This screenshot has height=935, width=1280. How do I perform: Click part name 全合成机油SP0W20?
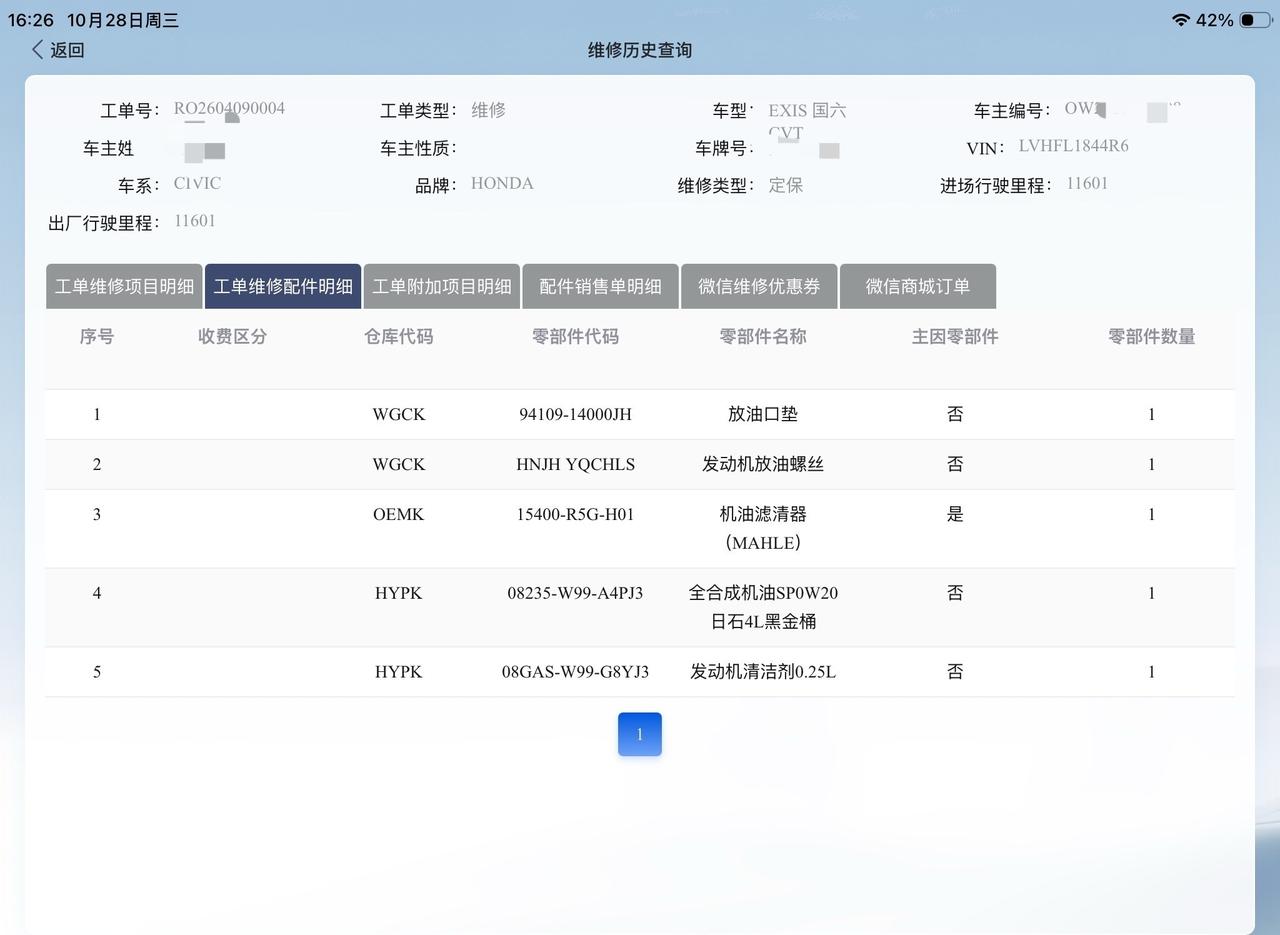pyautogui.click(x=763, y=593)
